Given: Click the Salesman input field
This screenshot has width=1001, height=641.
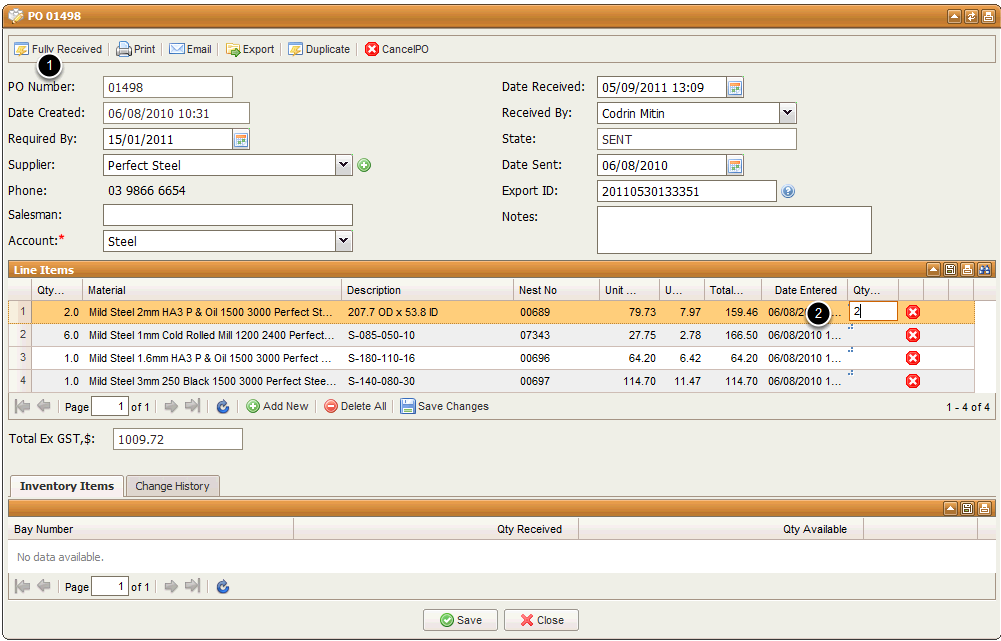Looking at the screenshot, I should [x=228, y=215].
